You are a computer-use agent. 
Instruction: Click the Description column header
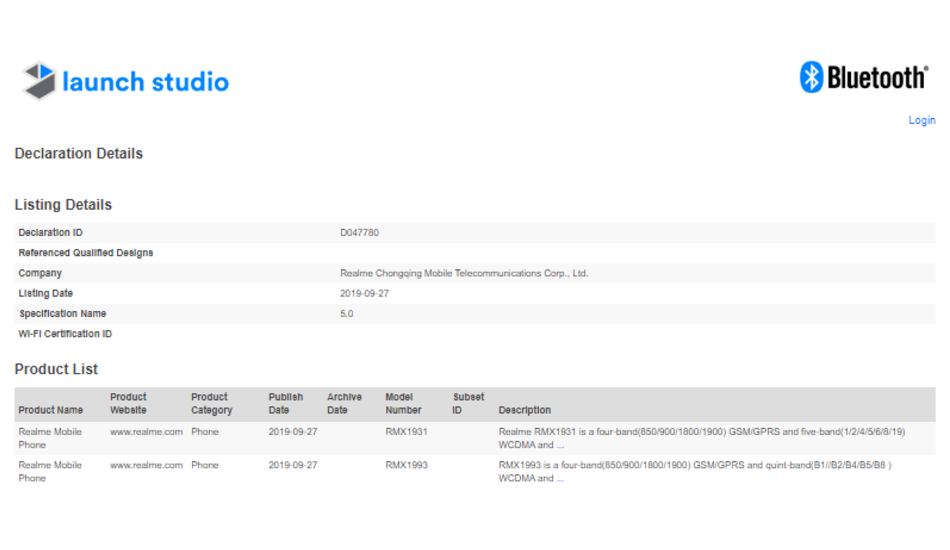524,410
